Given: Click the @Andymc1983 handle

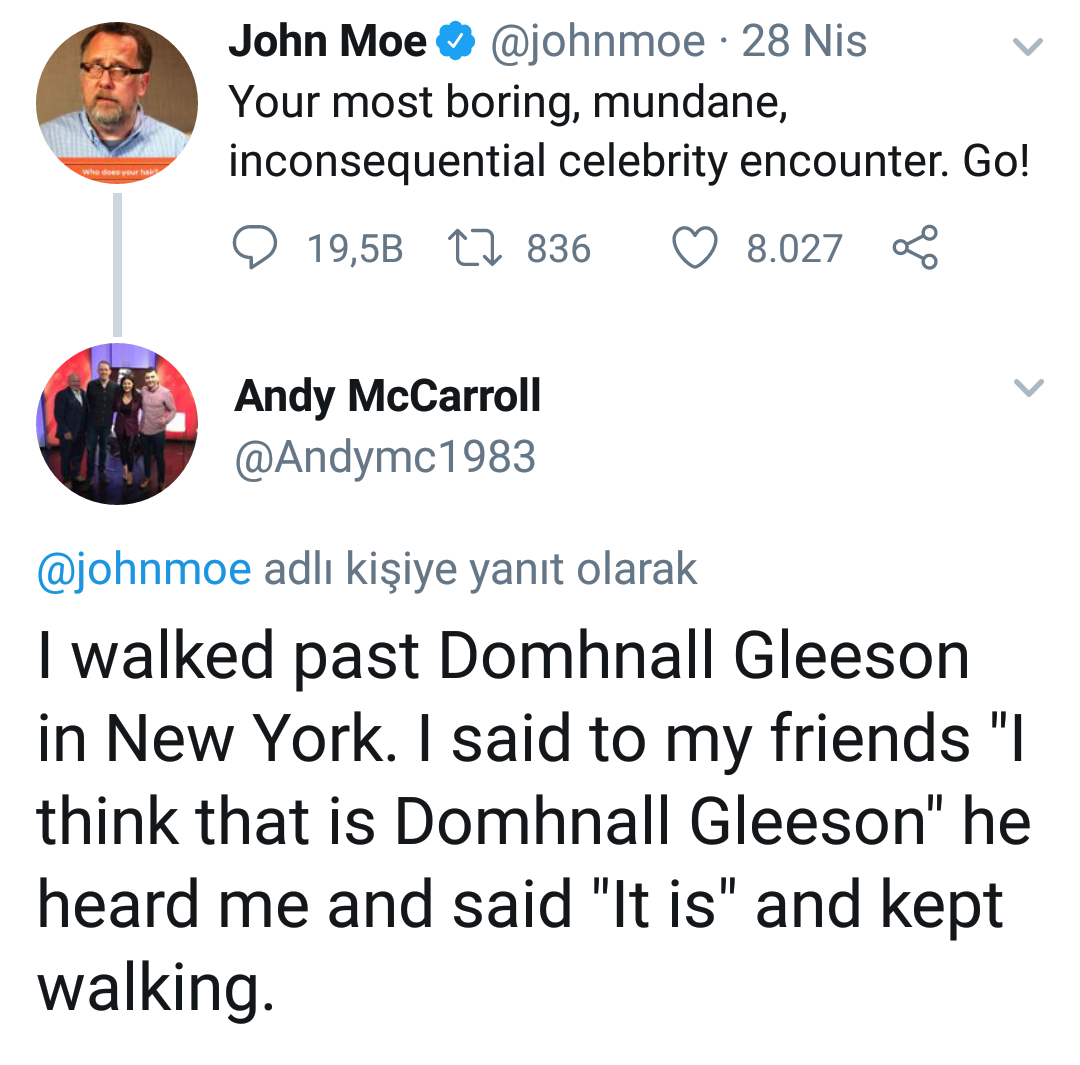Looking at the screenshot, I should (x=385, y=457).
